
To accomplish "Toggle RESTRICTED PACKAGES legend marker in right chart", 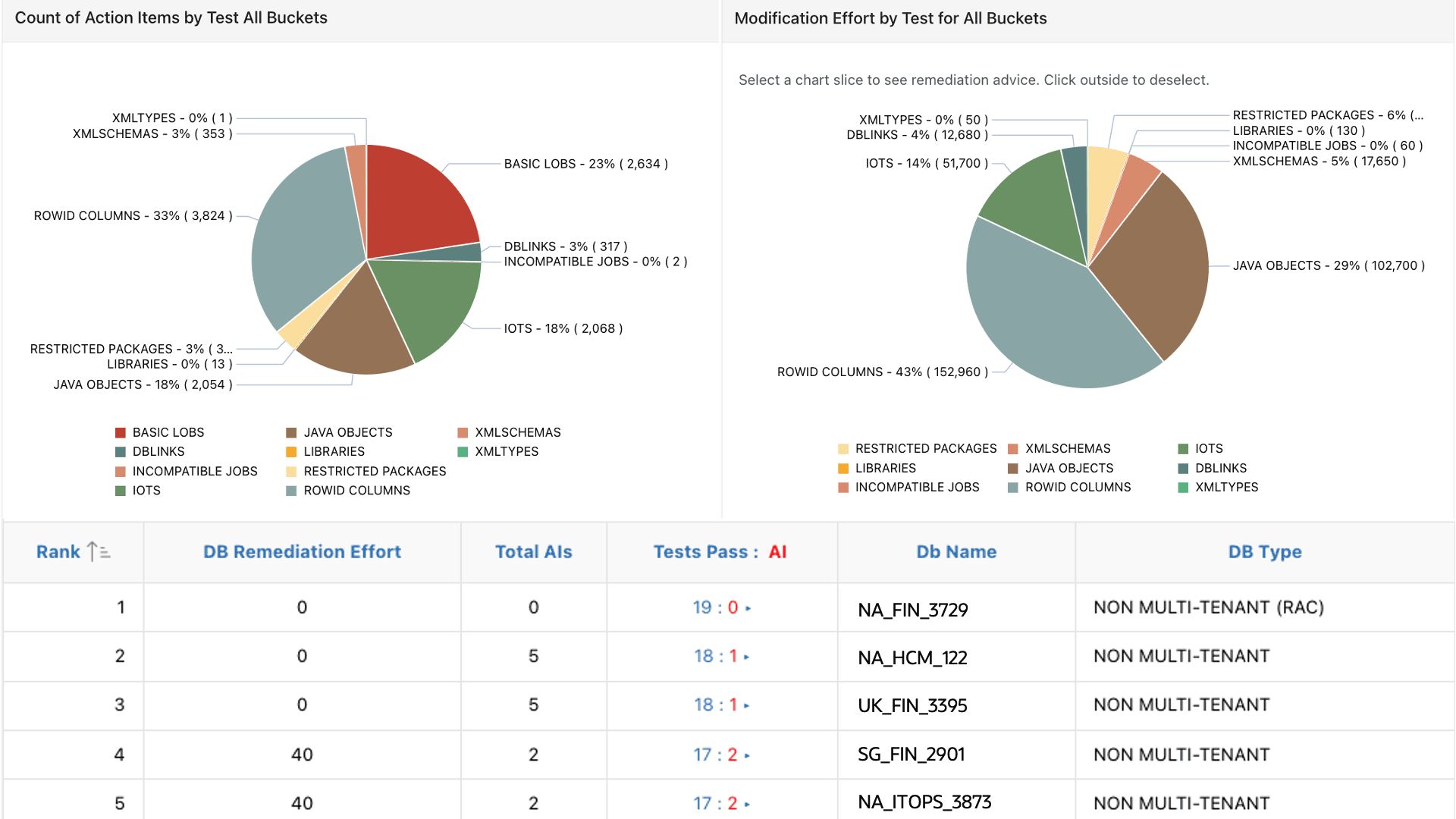I will coord(843,449).
